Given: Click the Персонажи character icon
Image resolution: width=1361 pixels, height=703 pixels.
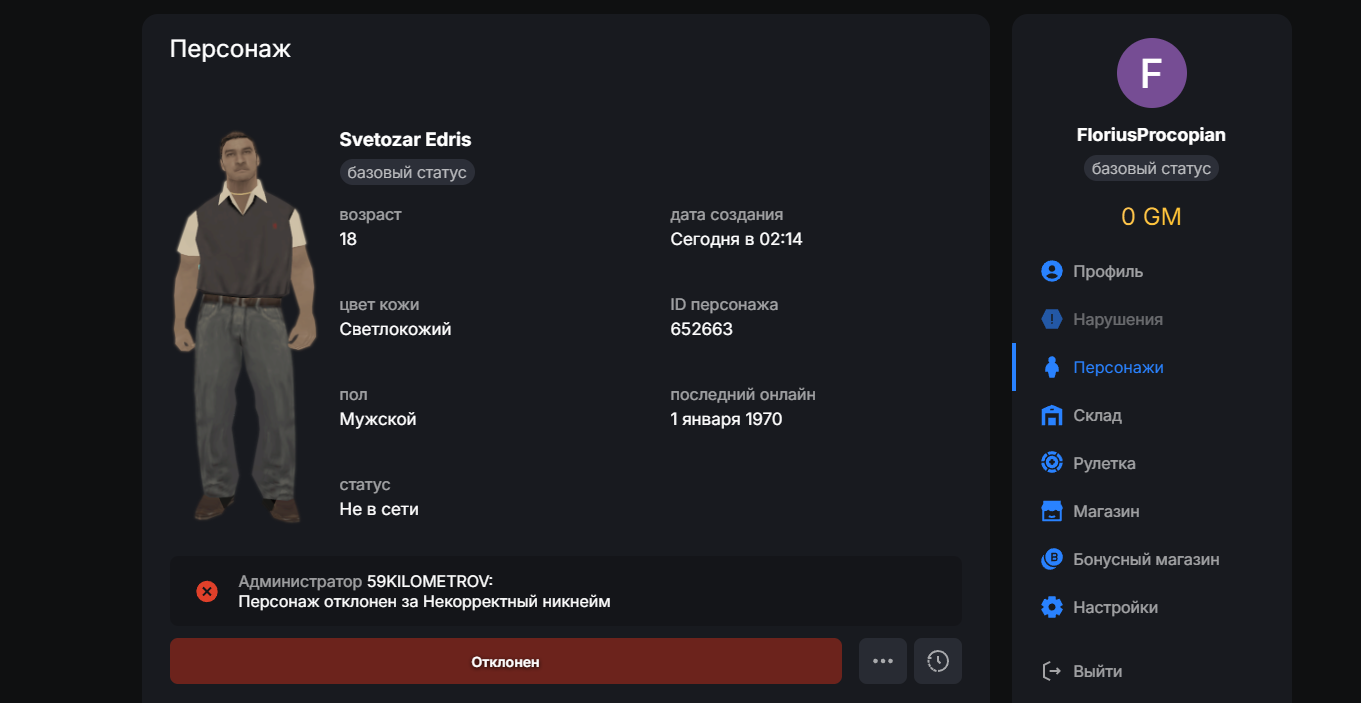Looking at the screenshot, I should click(1051, 367).
